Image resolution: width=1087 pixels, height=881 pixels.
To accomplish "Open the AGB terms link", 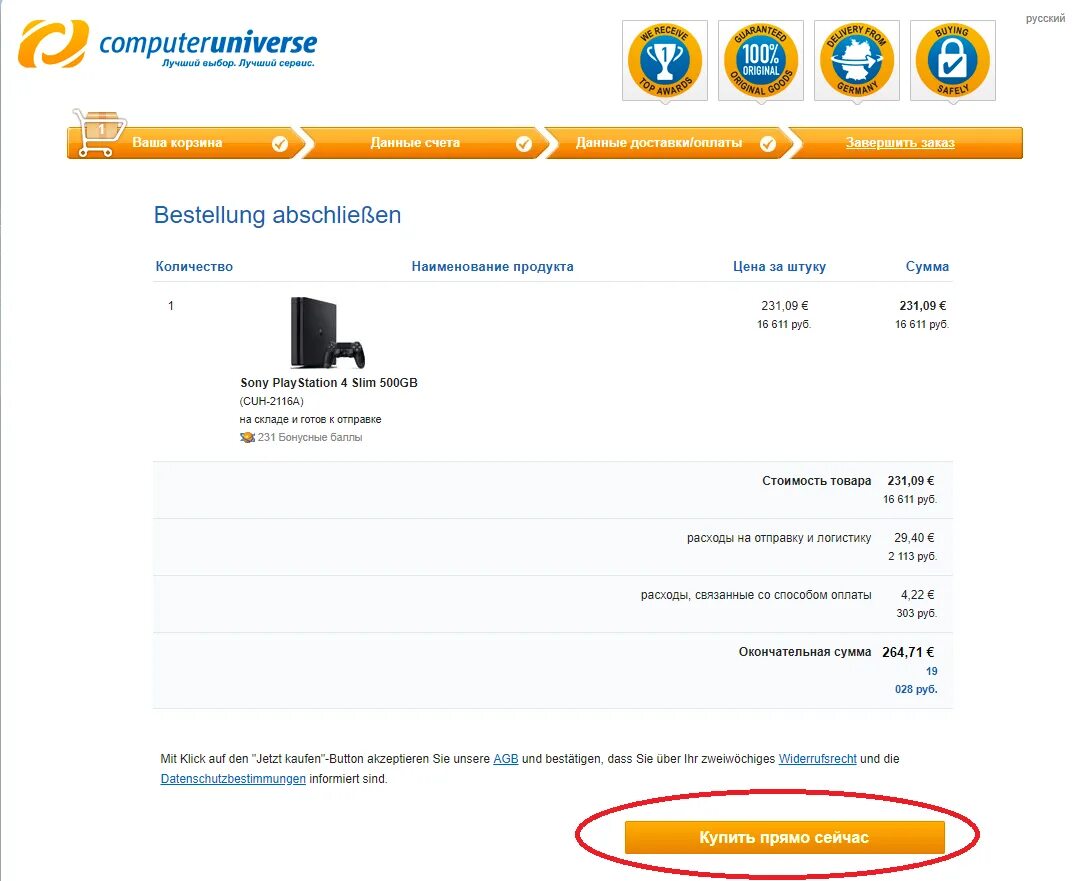I will click(x=505, y=759).
